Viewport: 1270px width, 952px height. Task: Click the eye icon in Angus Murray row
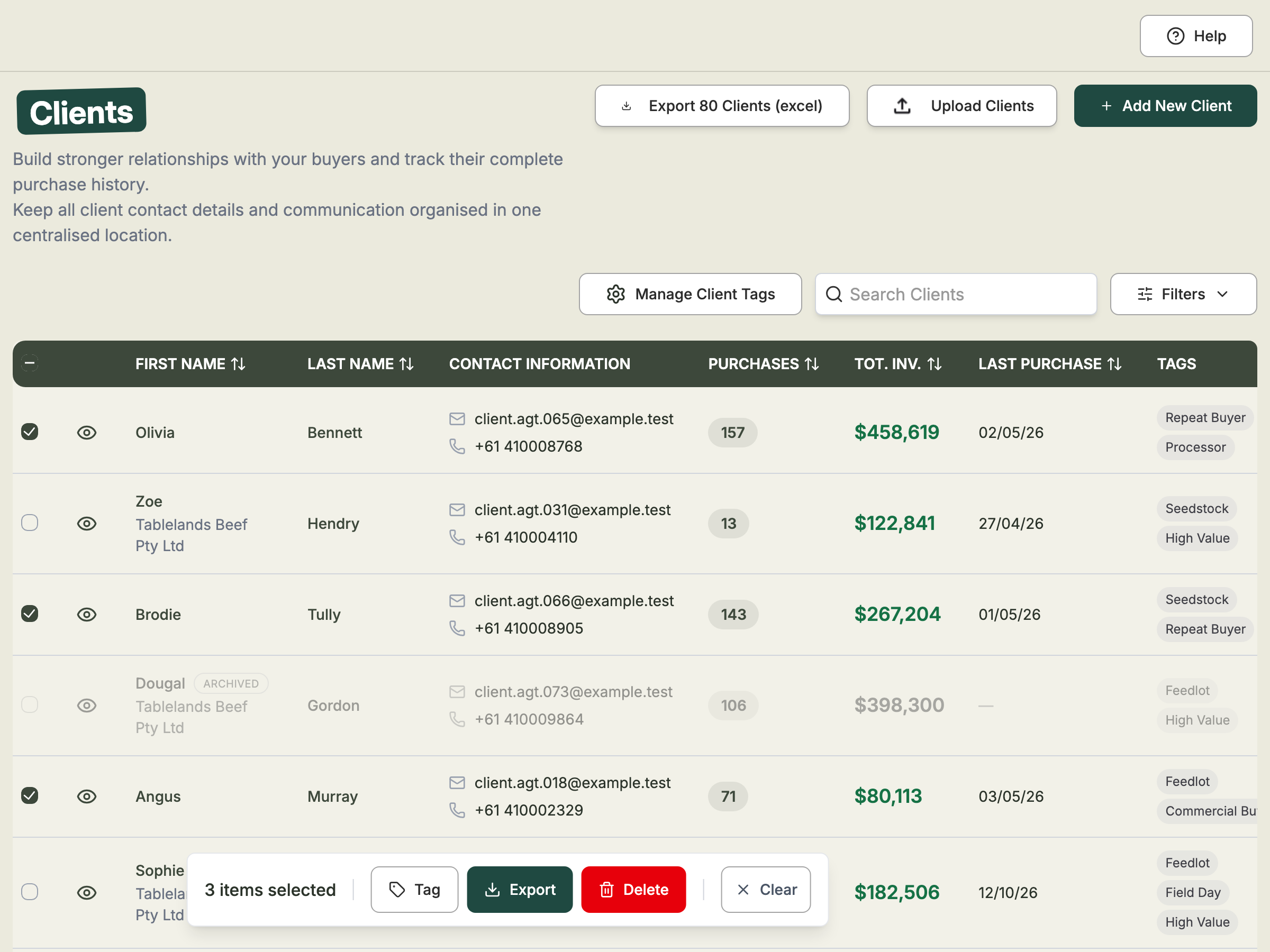tap(87, 797)
